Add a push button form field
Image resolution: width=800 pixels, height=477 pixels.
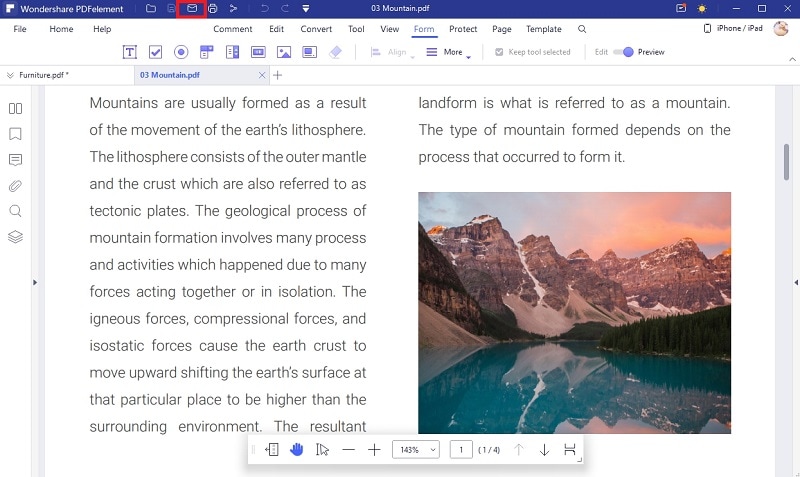(258, 52)
